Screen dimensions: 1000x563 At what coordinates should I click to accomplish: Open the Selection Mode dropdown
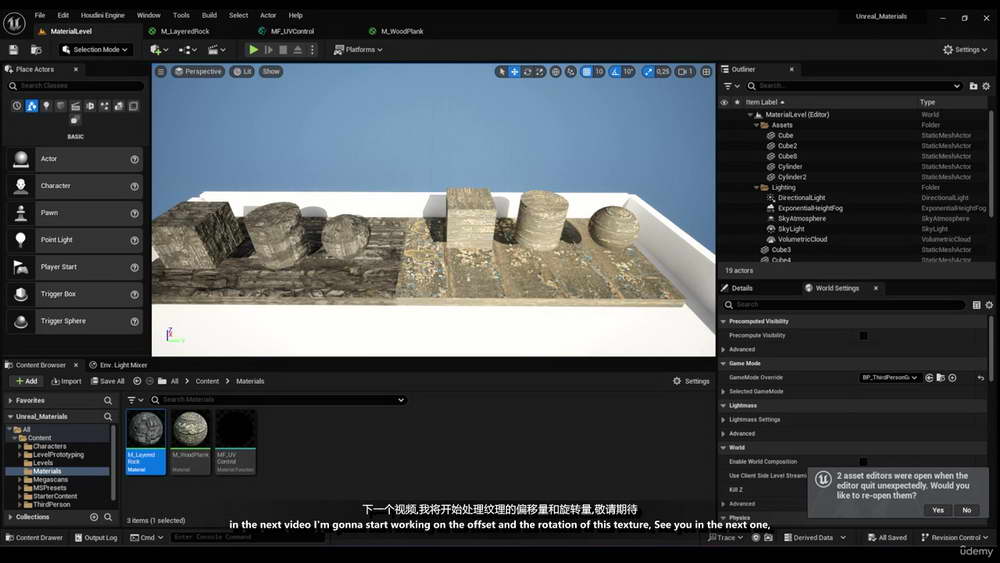94,50
